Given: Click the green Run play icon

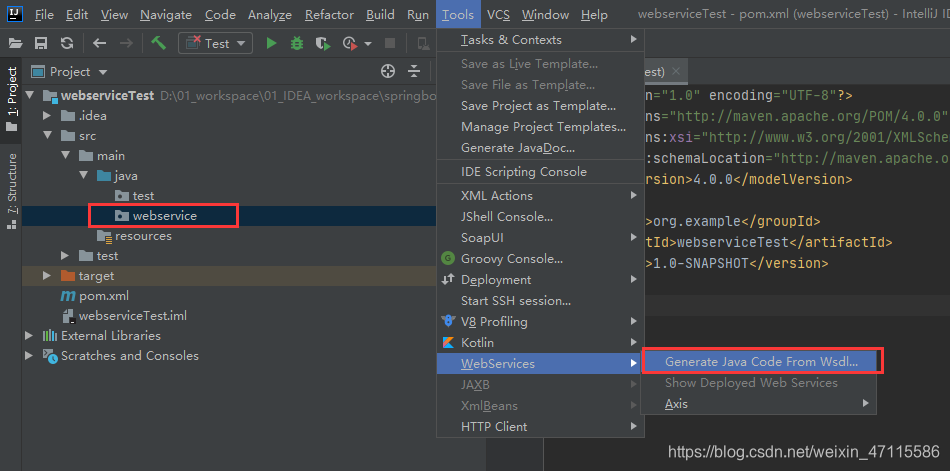Looking at the screenshot, I should coord(271,43).
